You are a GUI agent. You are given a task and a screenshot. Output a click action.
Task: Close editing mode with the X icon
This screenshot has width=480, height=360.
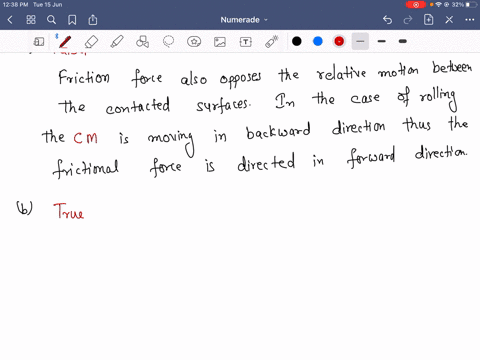click(x=449, y=20)
